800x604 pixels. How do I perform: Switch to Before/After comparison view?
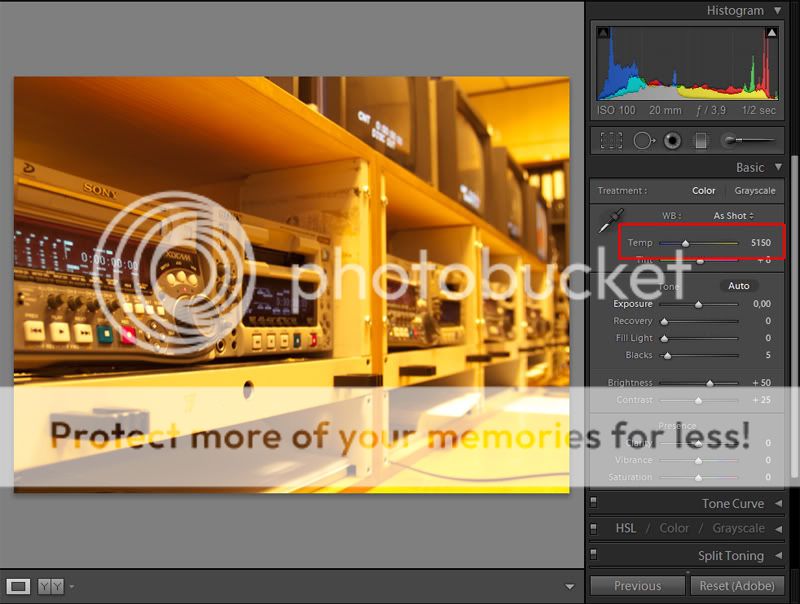click(x=51, y=587)
